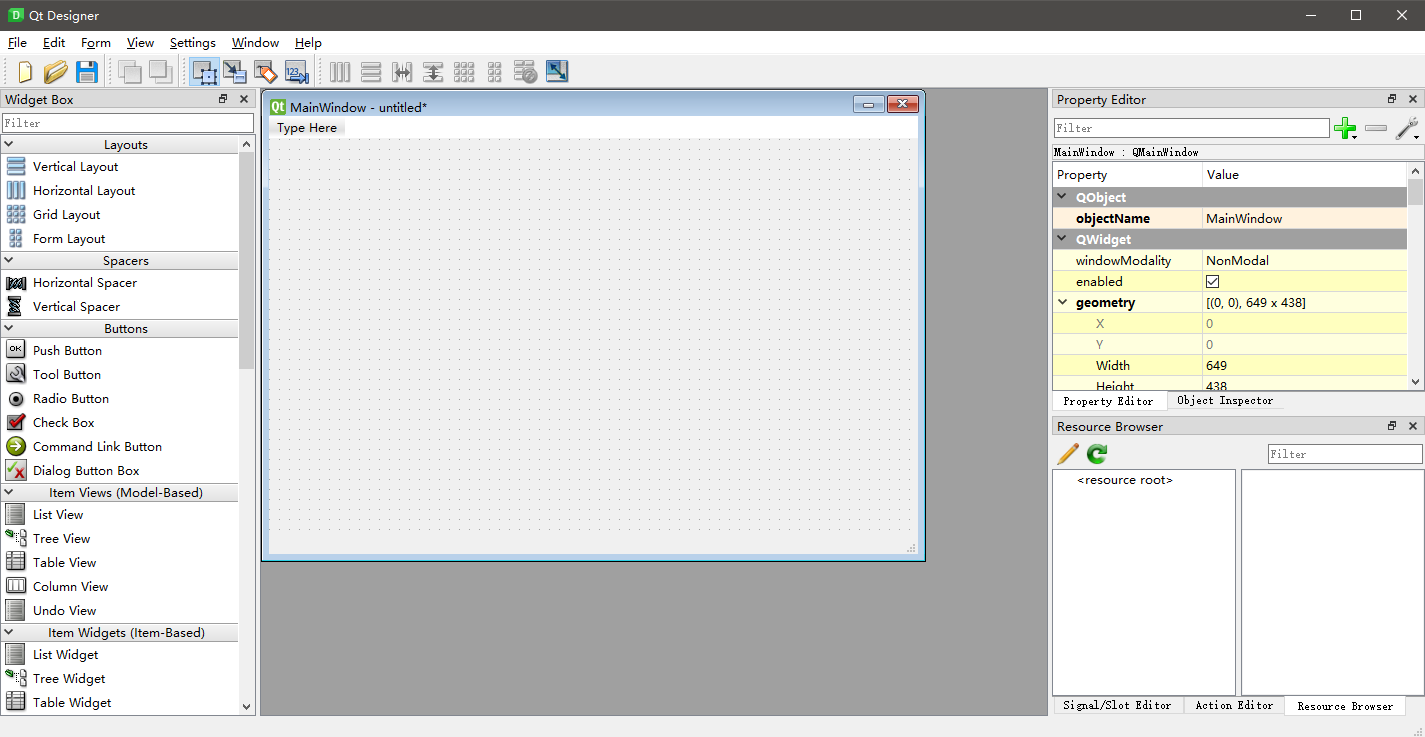1425x737 pixels.
Task: Click the Property Editor filter field
Action: pos(1192,128)
